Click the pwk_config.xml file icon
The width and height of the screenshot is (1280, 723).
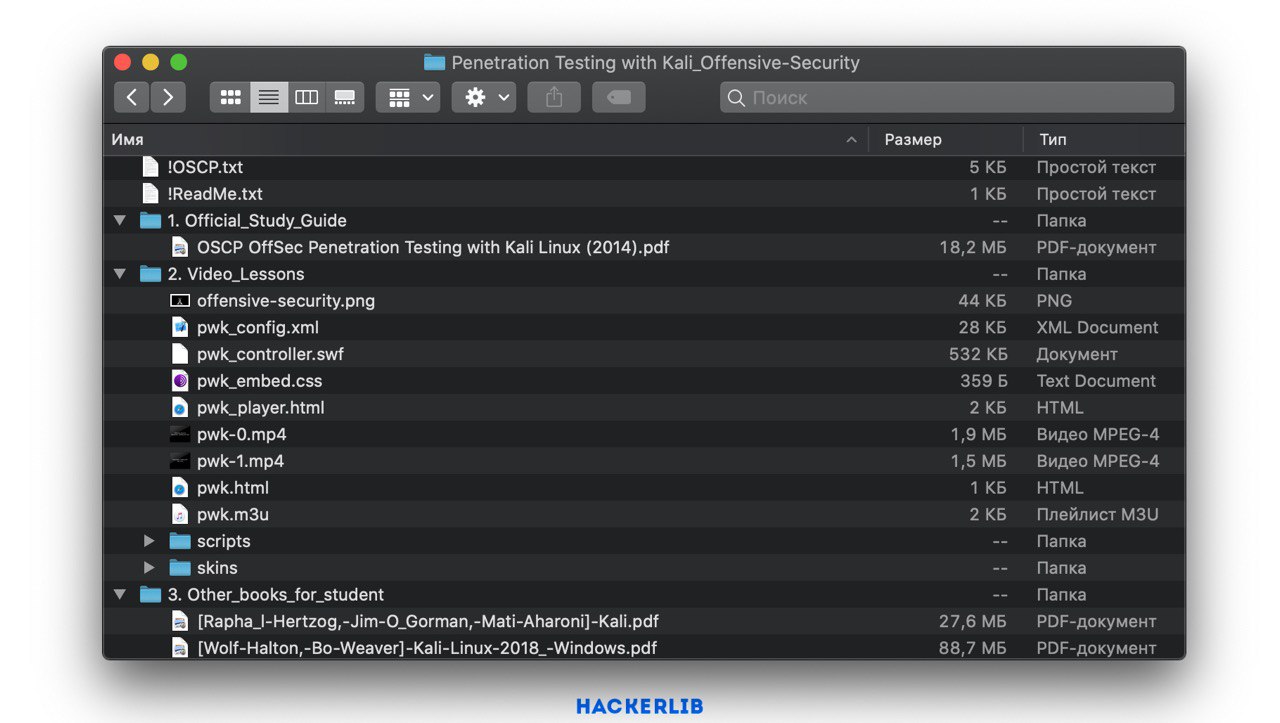click(180, 327)
